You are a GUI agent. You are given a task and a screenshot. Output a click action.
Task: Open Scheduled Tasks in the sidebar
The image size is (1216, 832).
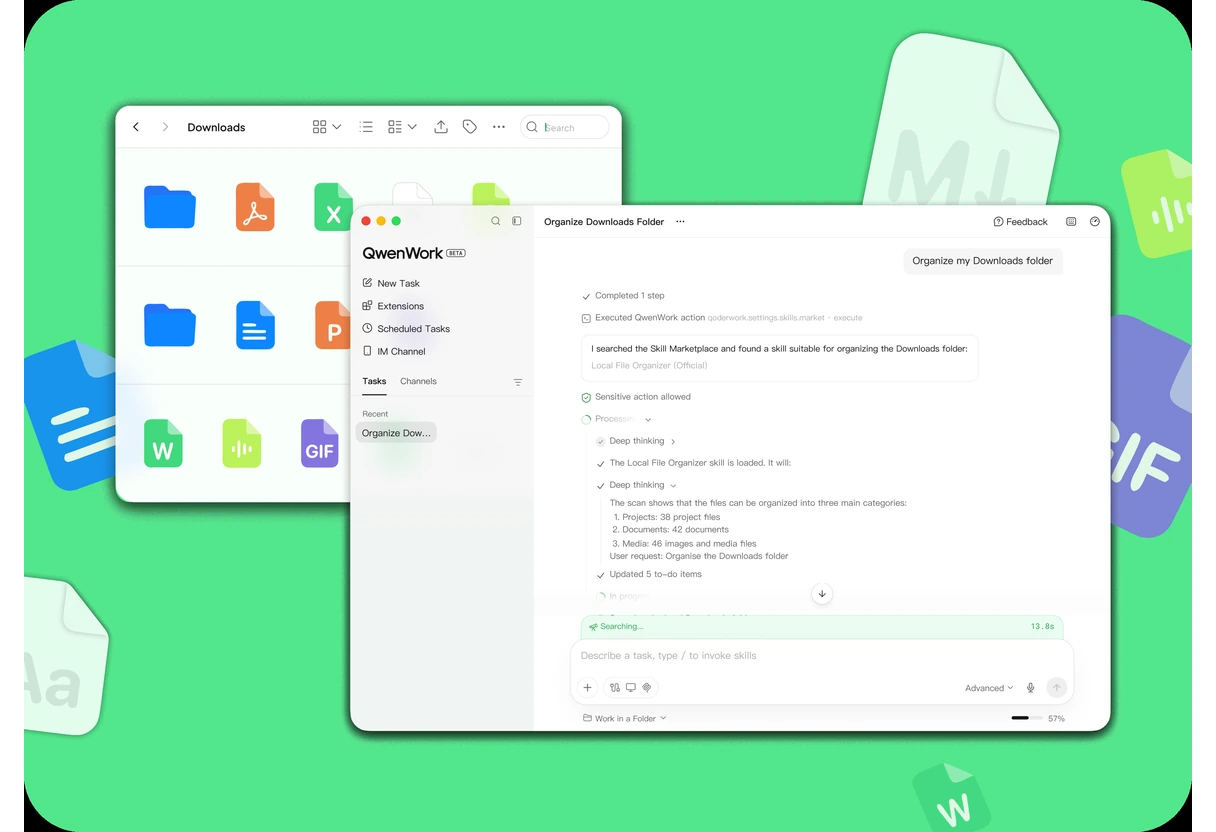point(406,329)
